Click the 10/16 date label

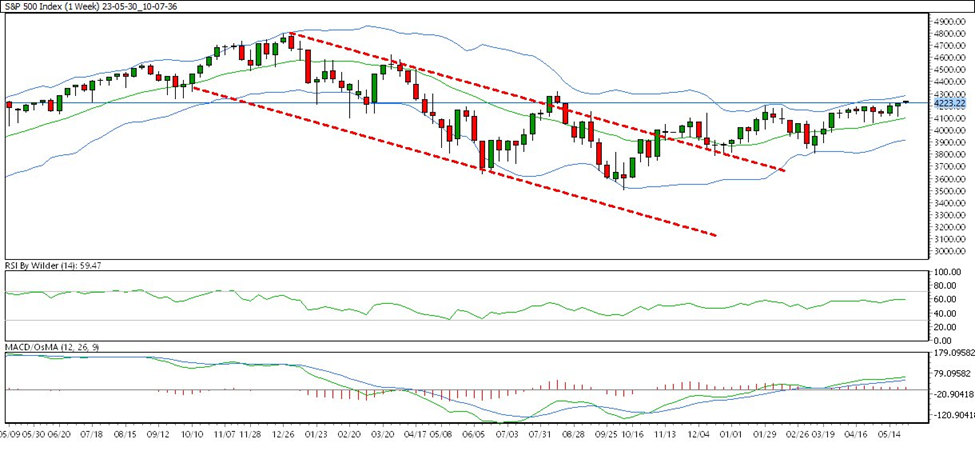point(632,432)
